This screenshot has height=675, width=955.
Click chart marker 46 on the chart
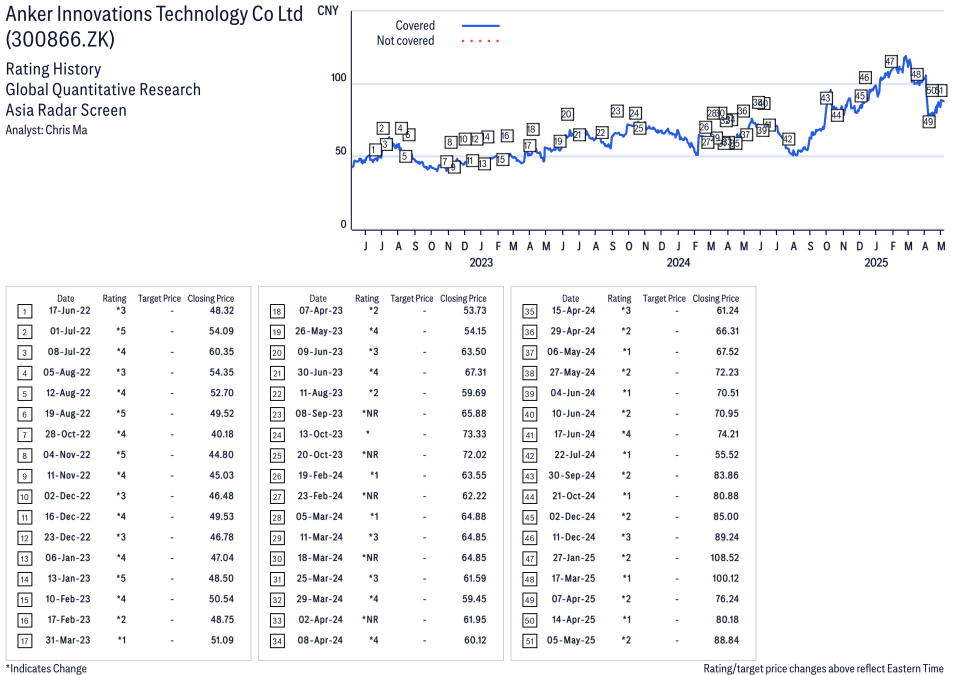tap(865, 77)
